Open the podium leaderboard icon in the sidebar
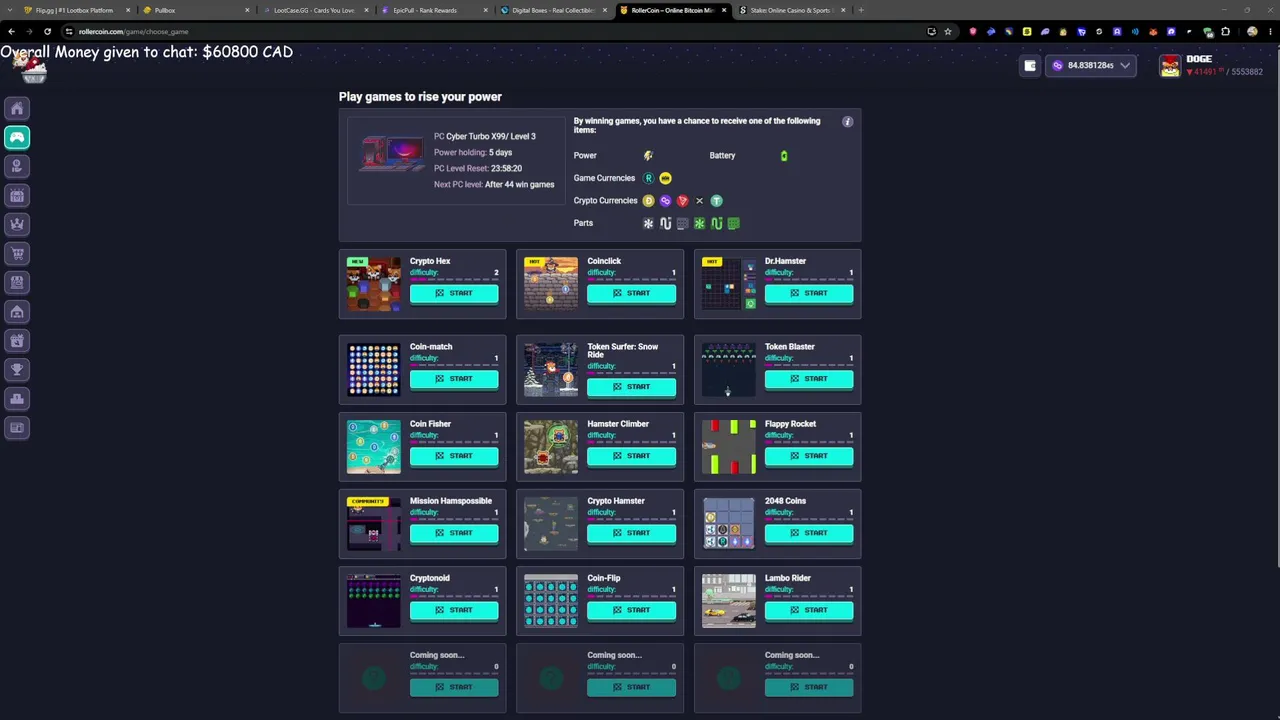Viewport: 1280px width, 720px height. coord(17,399)
